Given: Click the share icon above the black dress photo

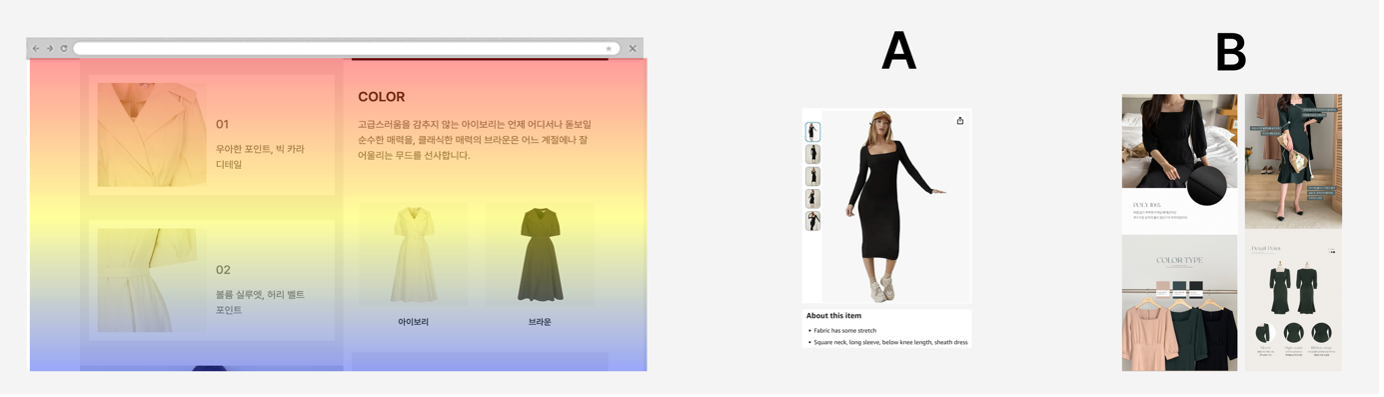Looking at the screenshot, I should 960,121.
